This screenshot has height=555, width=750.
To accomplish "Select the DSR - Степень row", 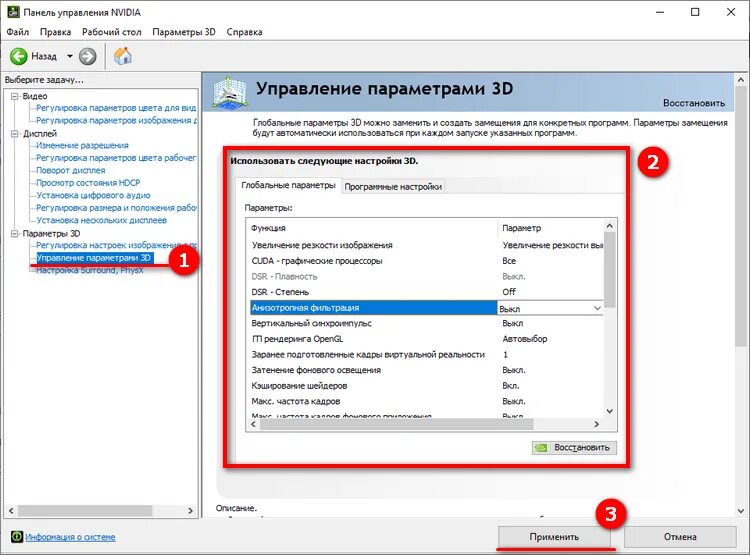I will tap(426, 292).
